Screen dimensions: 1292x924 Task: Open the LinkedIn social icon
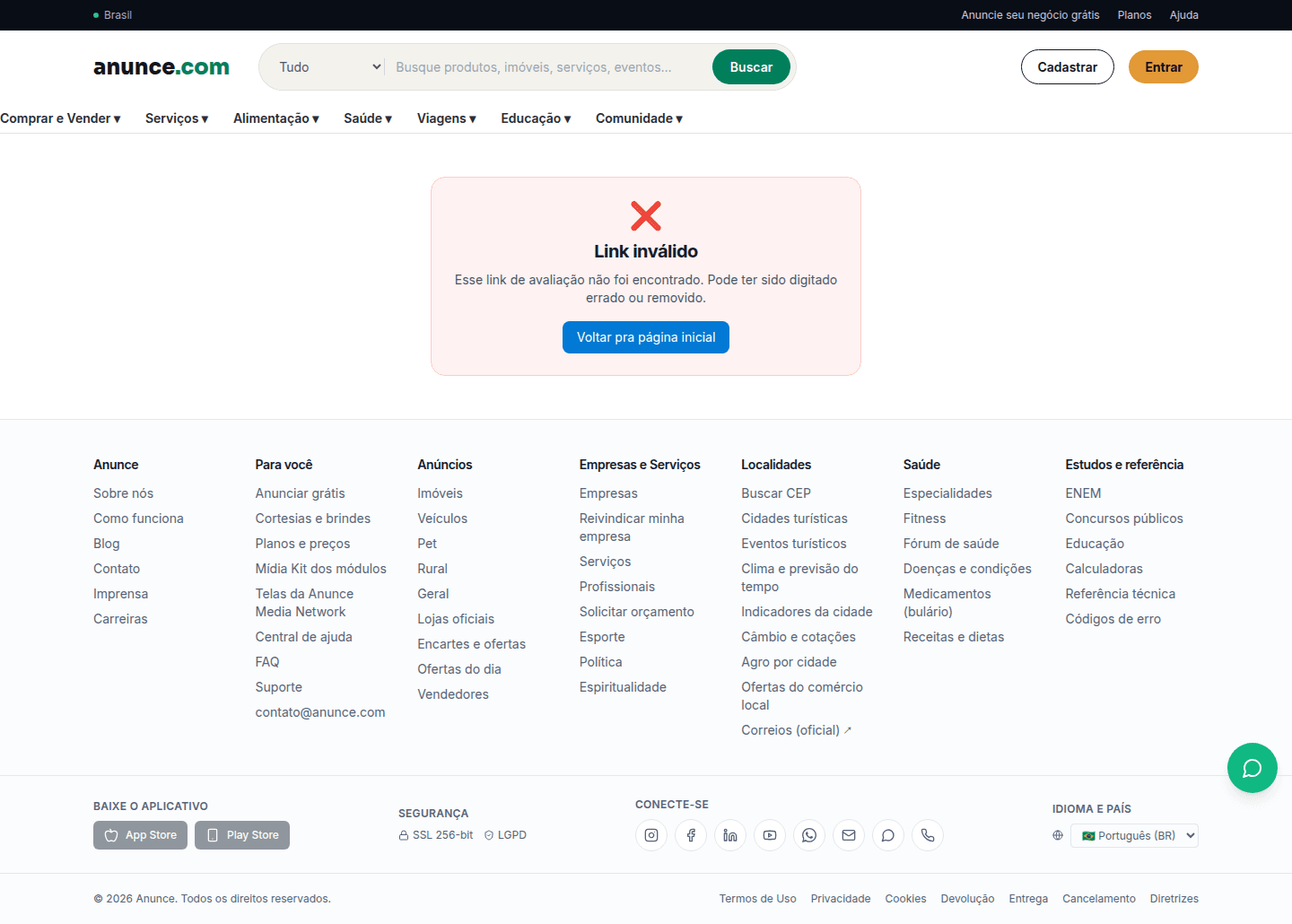[730, 835]
